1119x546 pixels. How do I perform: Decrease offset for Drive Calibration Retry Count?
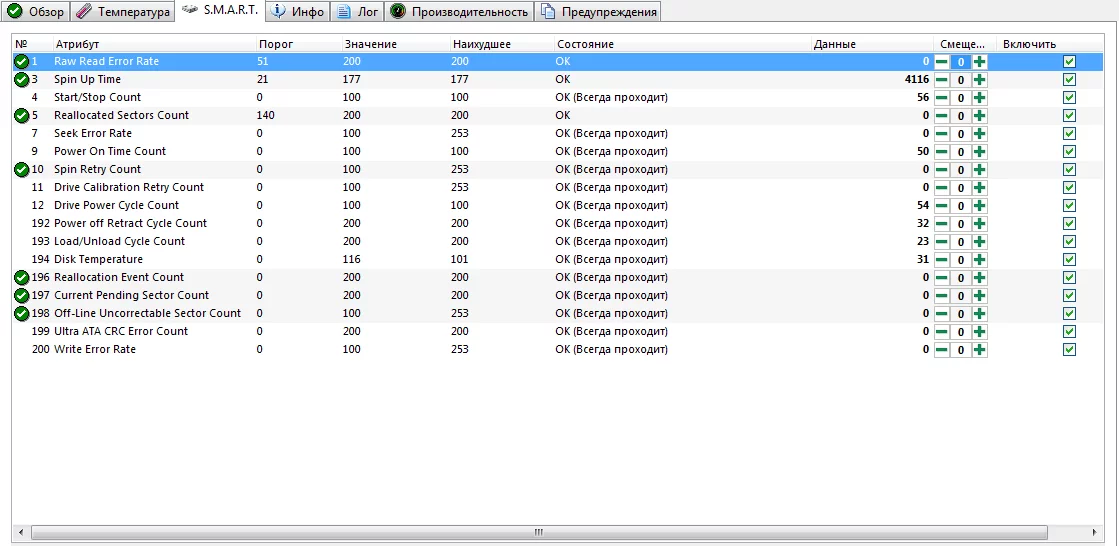click(x=942, y=188)
